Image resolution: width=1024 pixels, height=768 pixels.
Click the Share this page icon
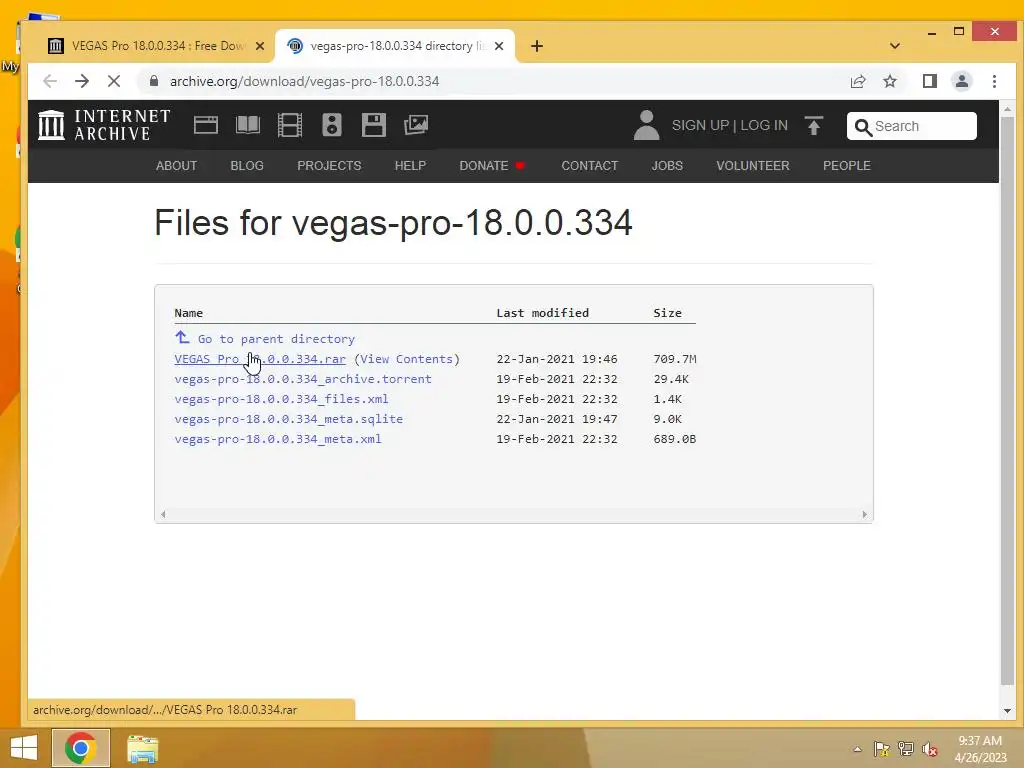857,81
